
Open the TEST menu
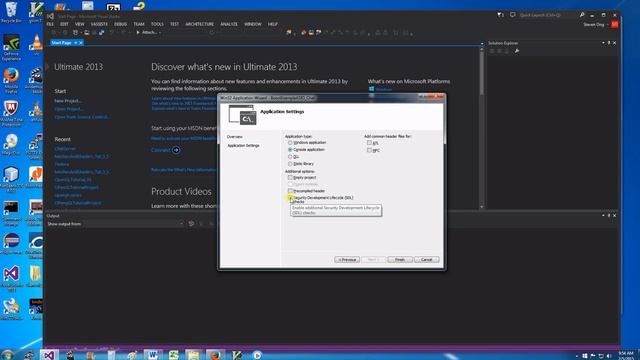coord(174,24)
